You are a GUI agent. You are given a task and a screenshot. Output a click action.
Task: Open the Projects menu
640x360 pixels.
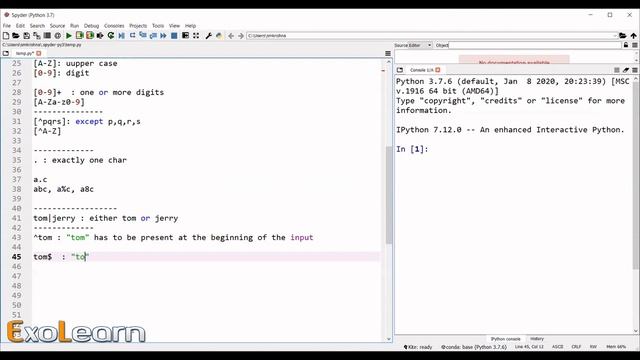(138, 26)
